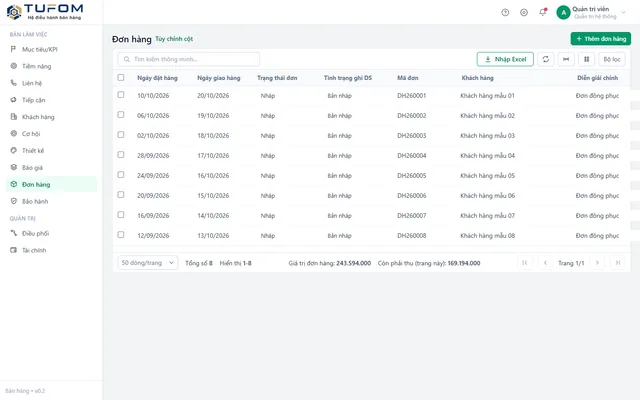Image resolution: width=640 pixels, height=400 pixels.
Task: Click the Khách hàng mẫu 07 cell
Action: pos(487,216)
